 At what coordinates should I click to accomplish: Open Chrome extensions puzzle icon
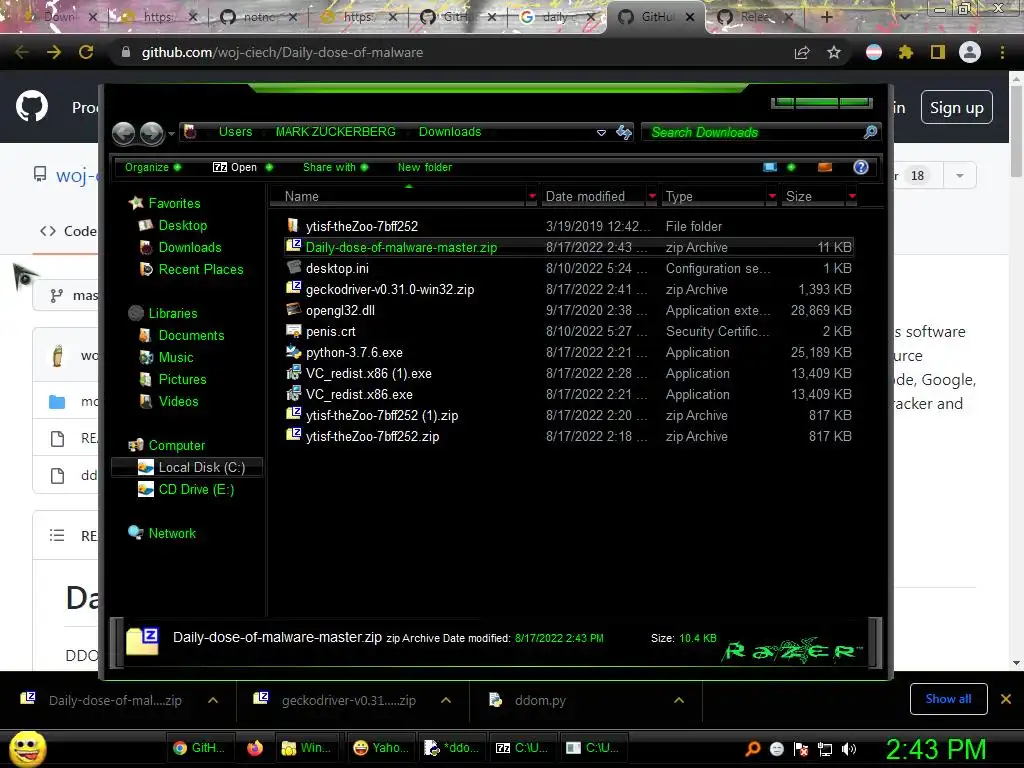(906, 52)
